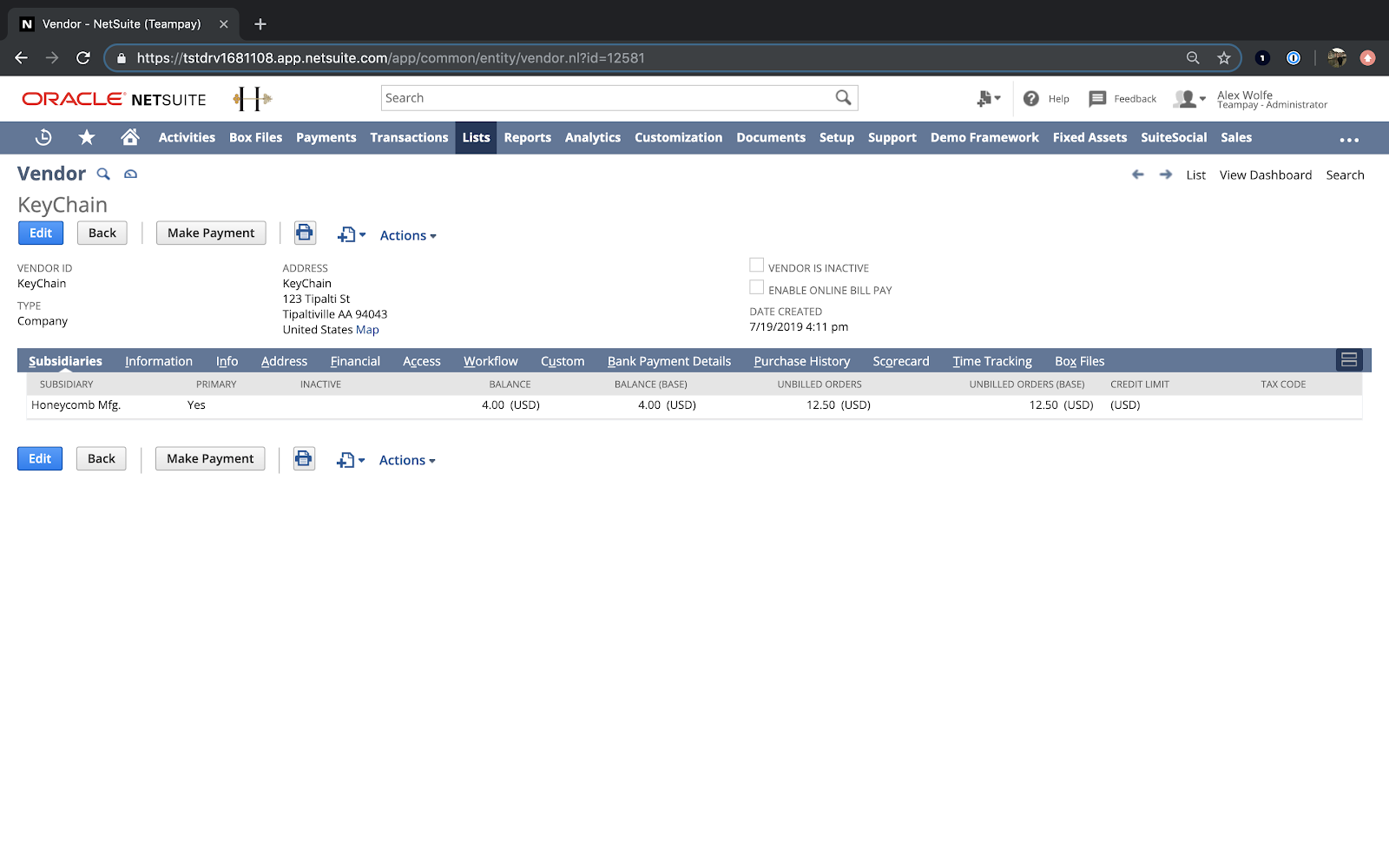Viewport: 1389px width, 868px height.
Task: Open the address Map link
Action: coord(367,330)
